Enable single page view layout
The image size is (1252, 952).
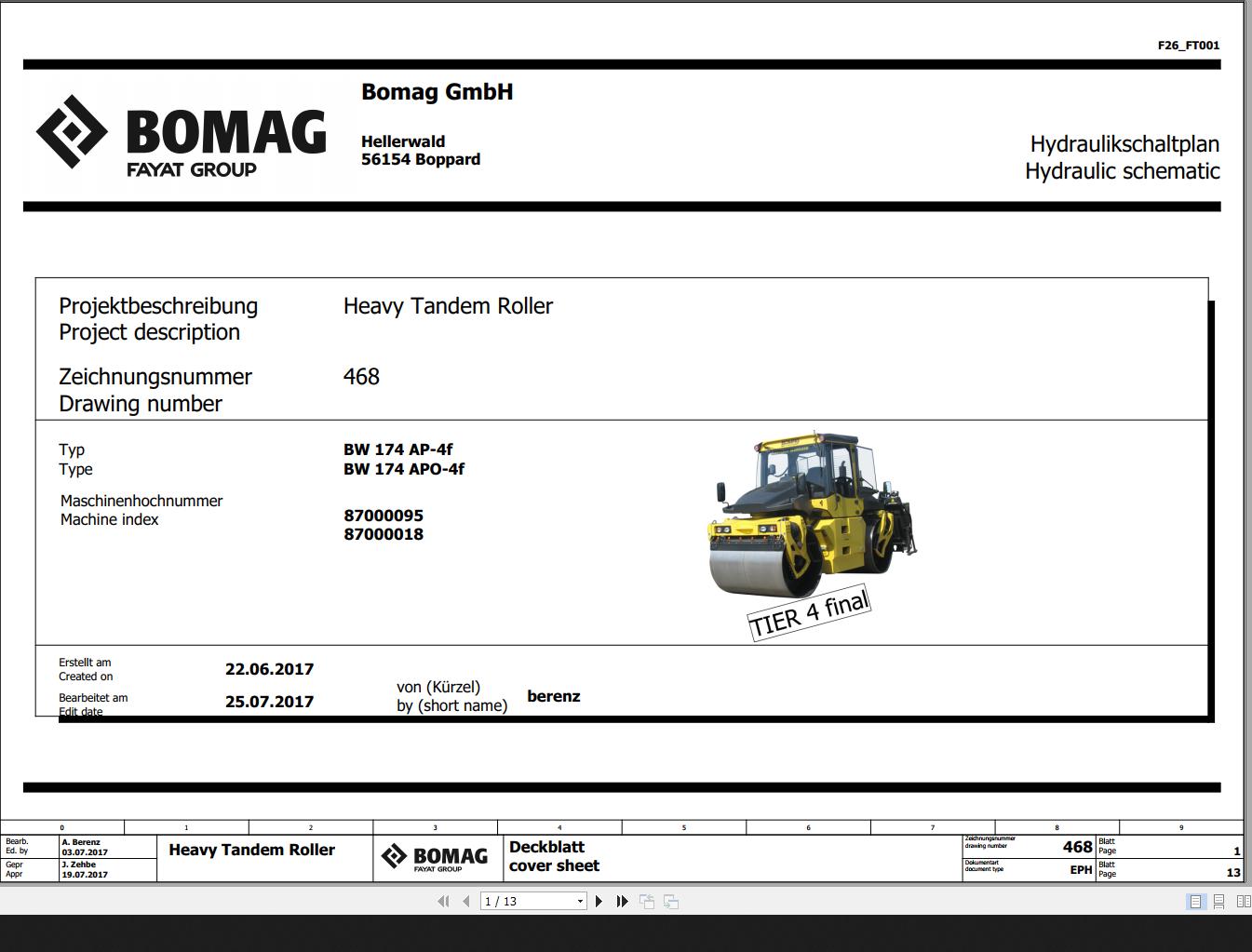pos(1196,901)
